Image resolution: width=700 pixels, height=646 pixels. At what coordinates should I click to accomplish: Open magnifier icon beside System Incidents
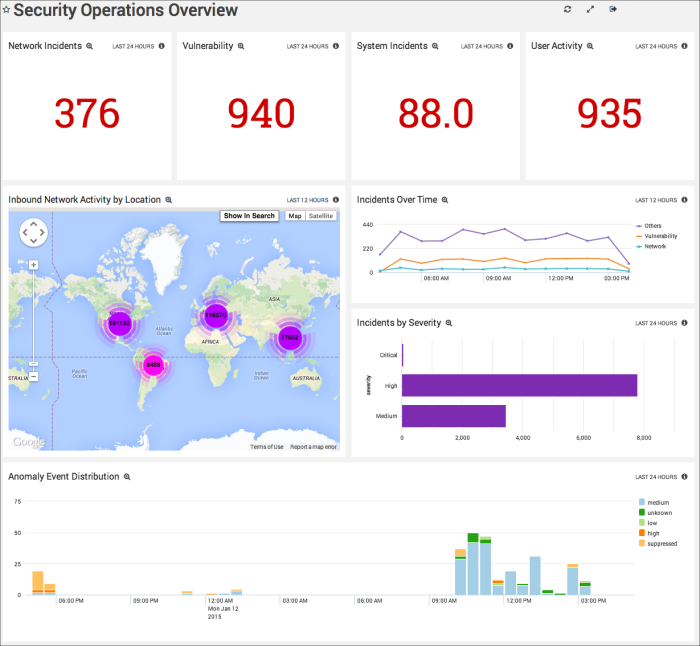pyautogui.click(x=435, y=46)
